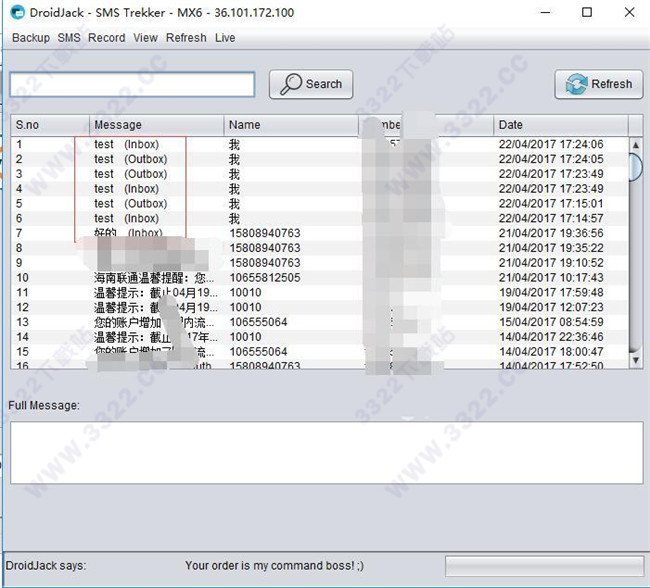Click the table scrollbar up arrow
The image size is (650, 588).
pos(635,145)
